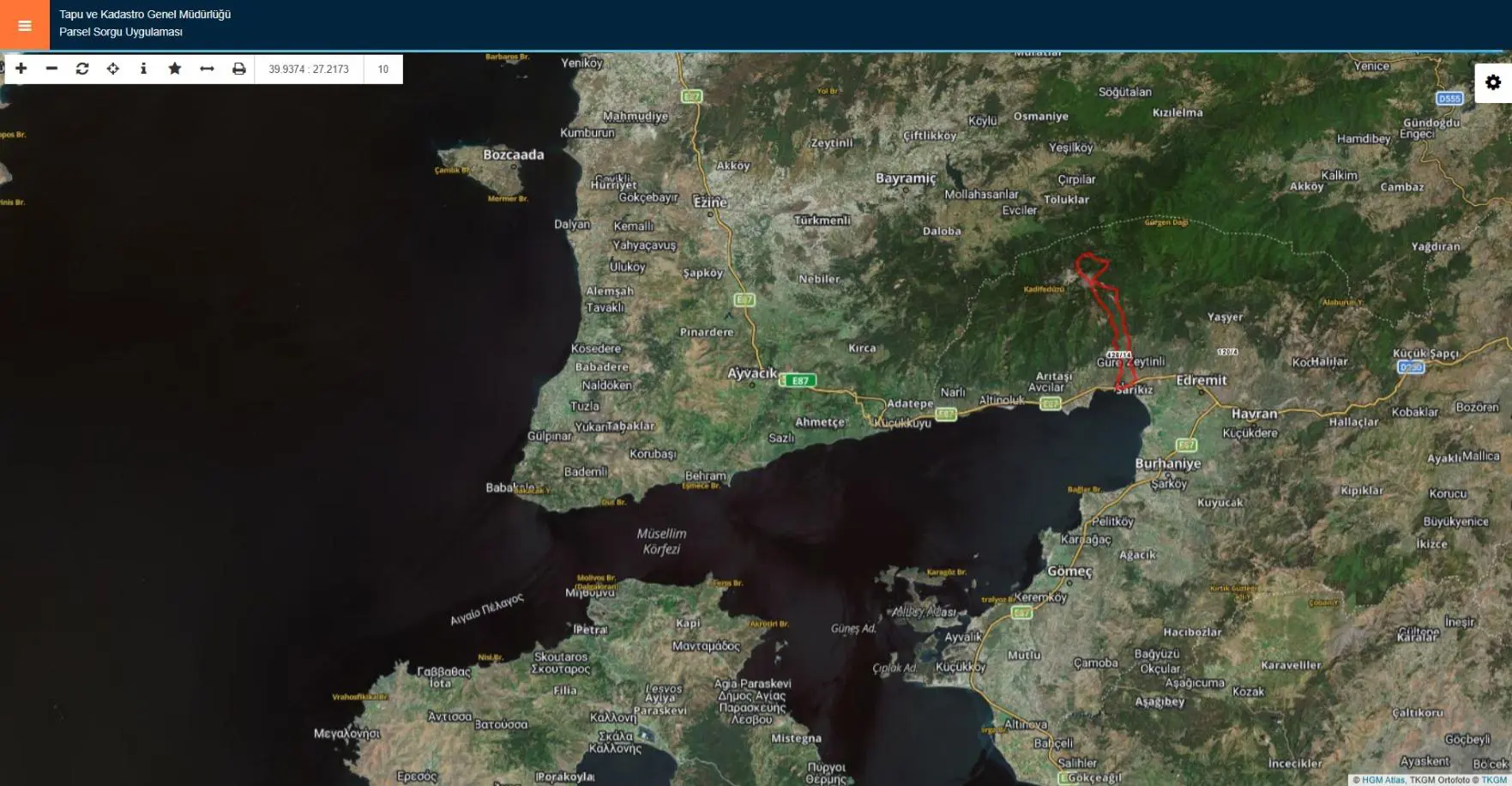Click Tapu ve Kadastro Genel Müdürlüğü header text
The image size is (1512, 786).
click(x=145, y=15)
